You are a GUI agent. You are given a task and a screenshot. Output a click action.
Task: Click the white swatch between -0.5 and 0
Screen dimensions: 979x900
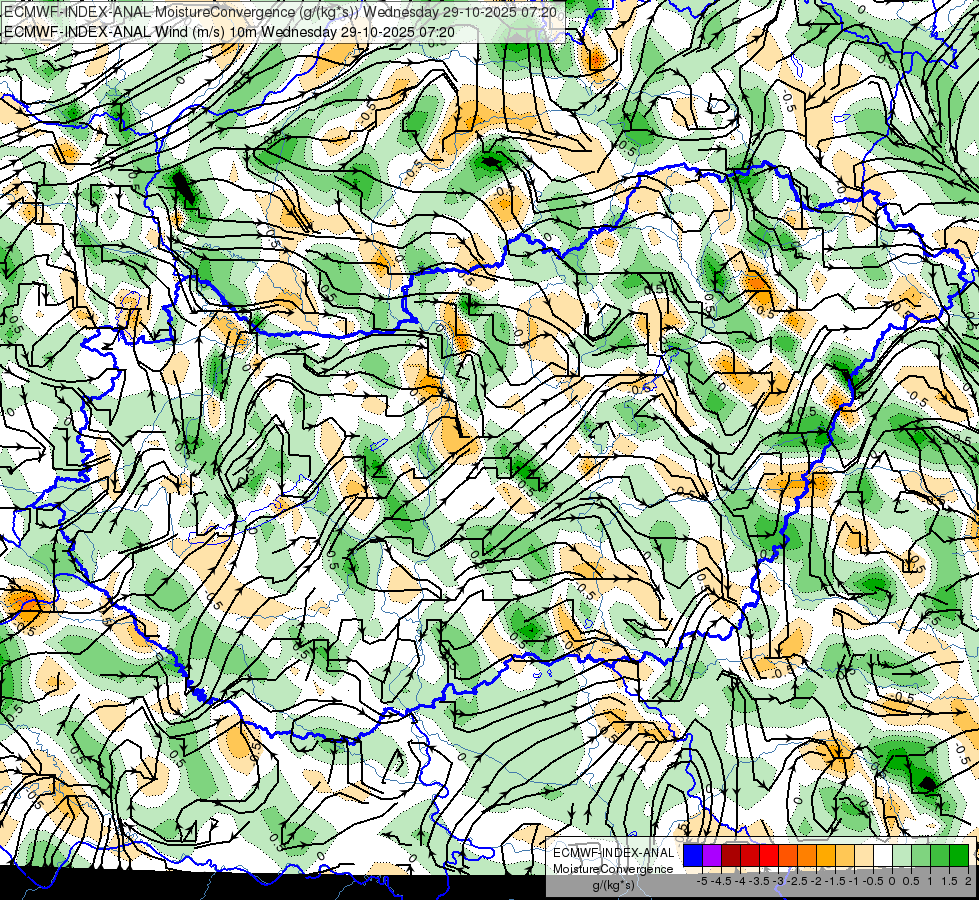(883, 856)
